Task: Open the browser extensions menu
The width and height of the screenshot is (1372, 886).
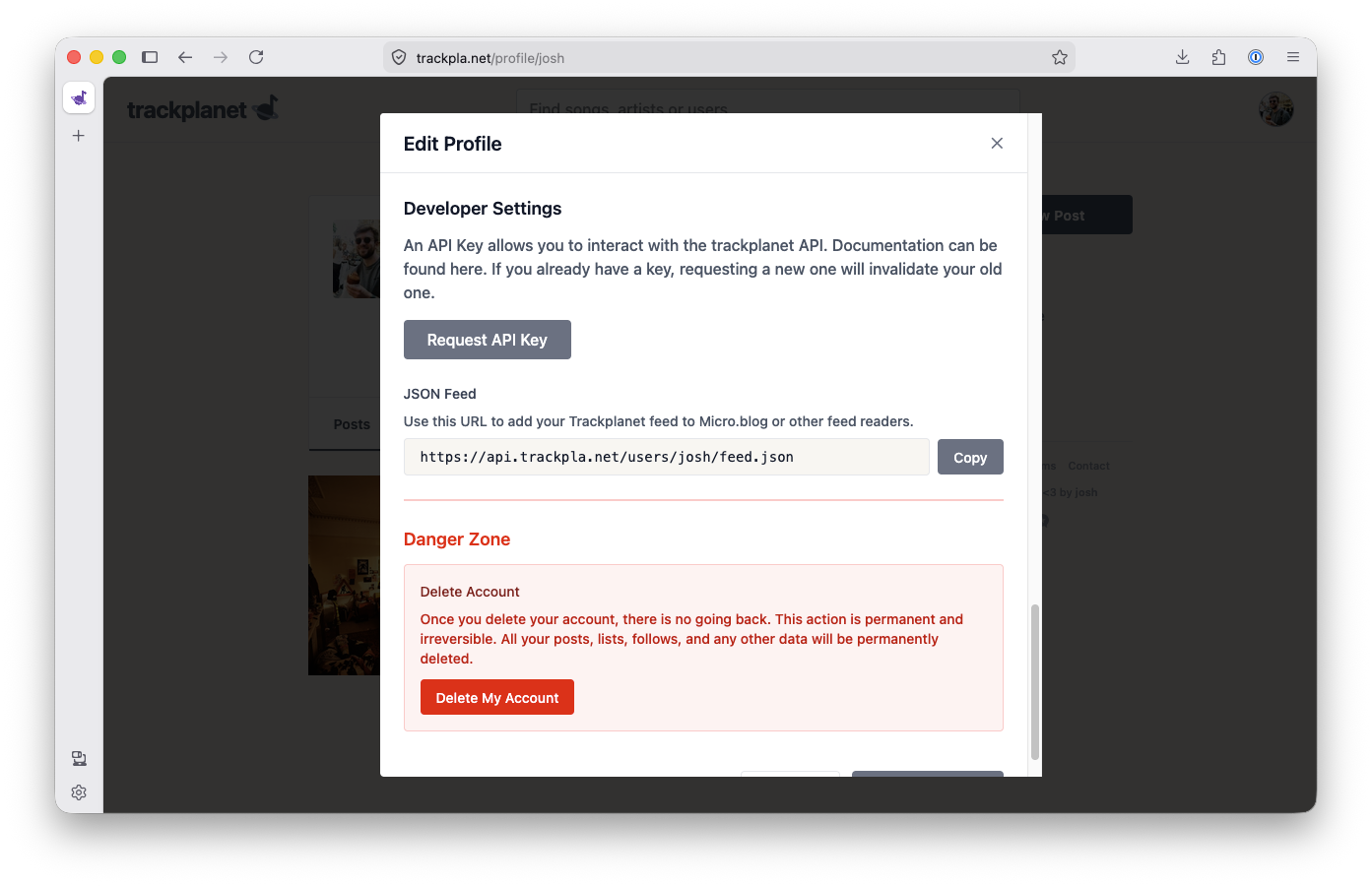Action: (x=1219, y=57)
